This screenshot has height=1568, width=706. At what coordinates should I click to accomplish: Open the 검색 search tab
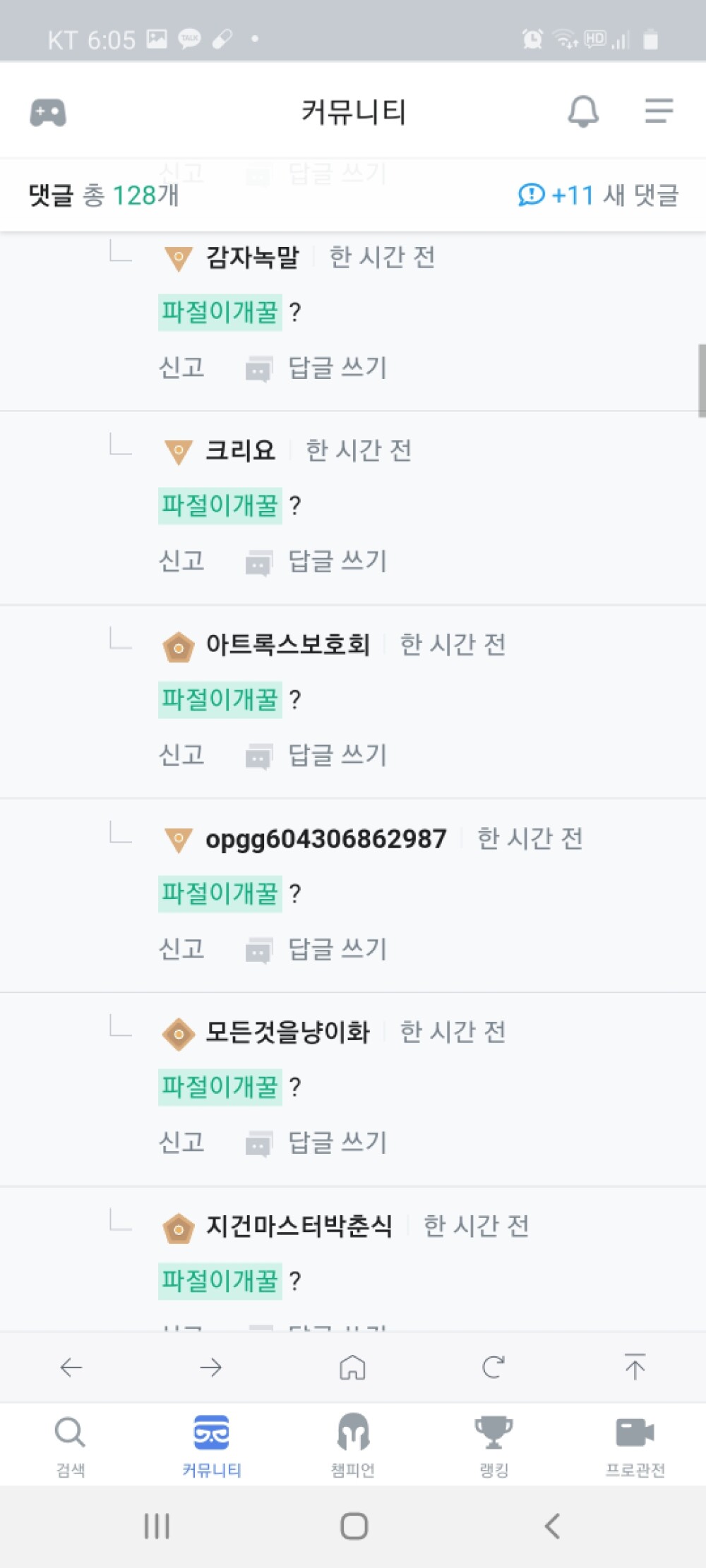coord(70,1445)
